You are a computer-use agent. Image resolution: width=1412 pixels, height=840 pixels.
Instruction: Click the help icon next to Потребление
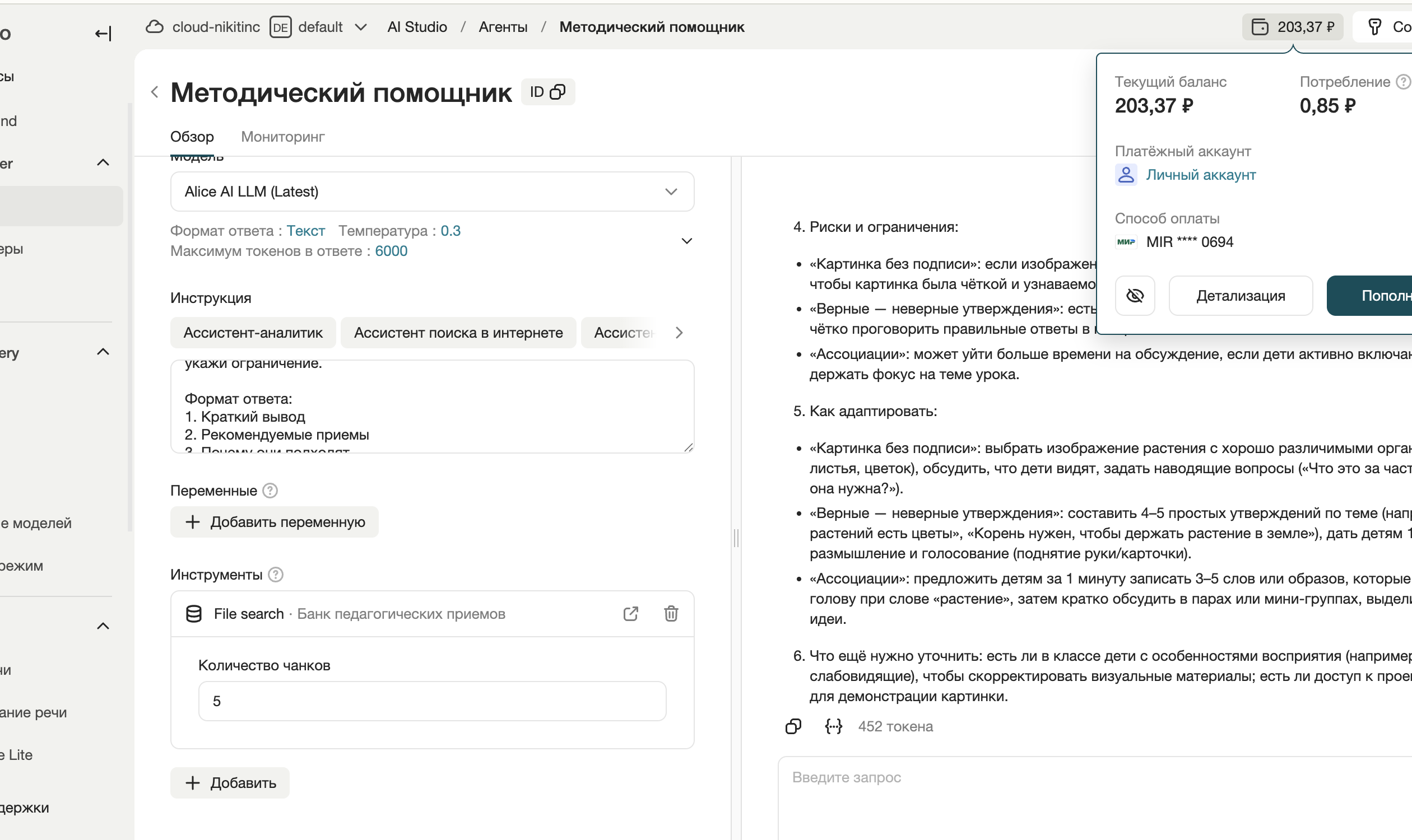[x=1403, y=82]
